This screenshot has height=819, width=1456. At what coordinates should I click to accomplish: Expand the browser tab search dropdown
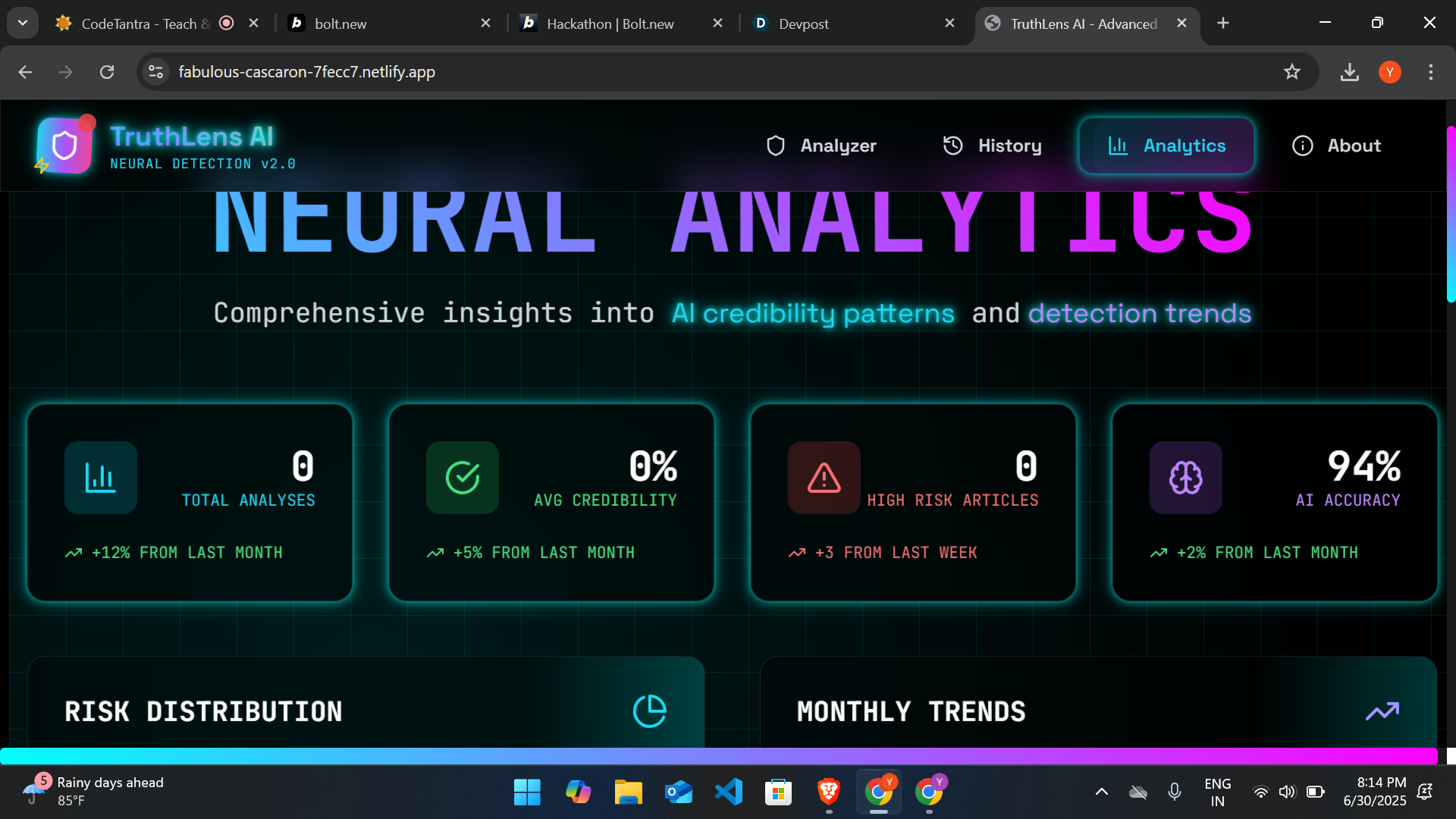pos(23,23)
